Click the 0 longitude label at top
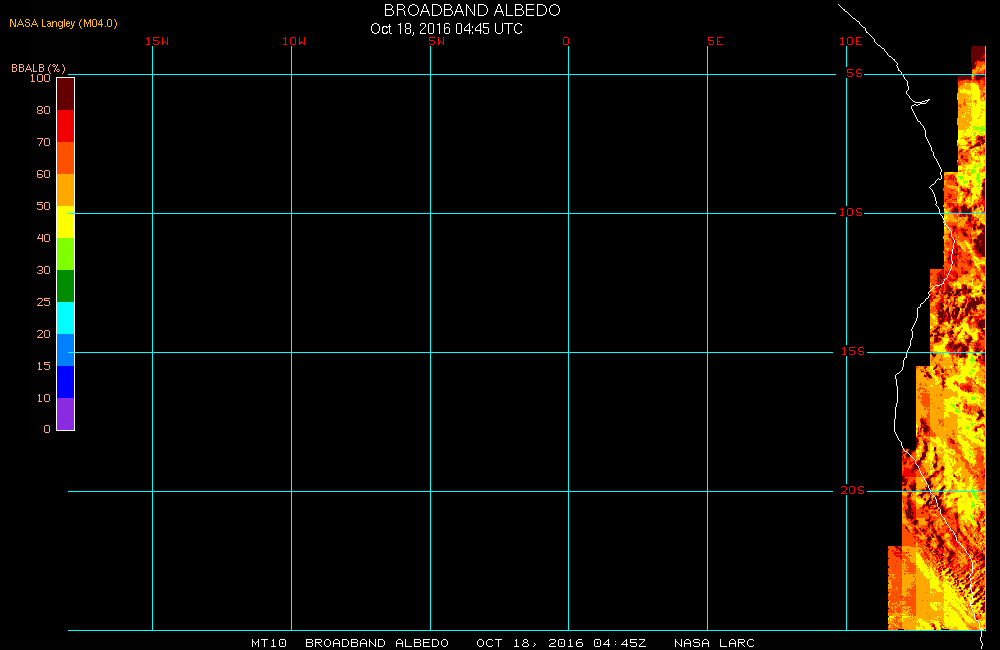 [x=566, y=41]
